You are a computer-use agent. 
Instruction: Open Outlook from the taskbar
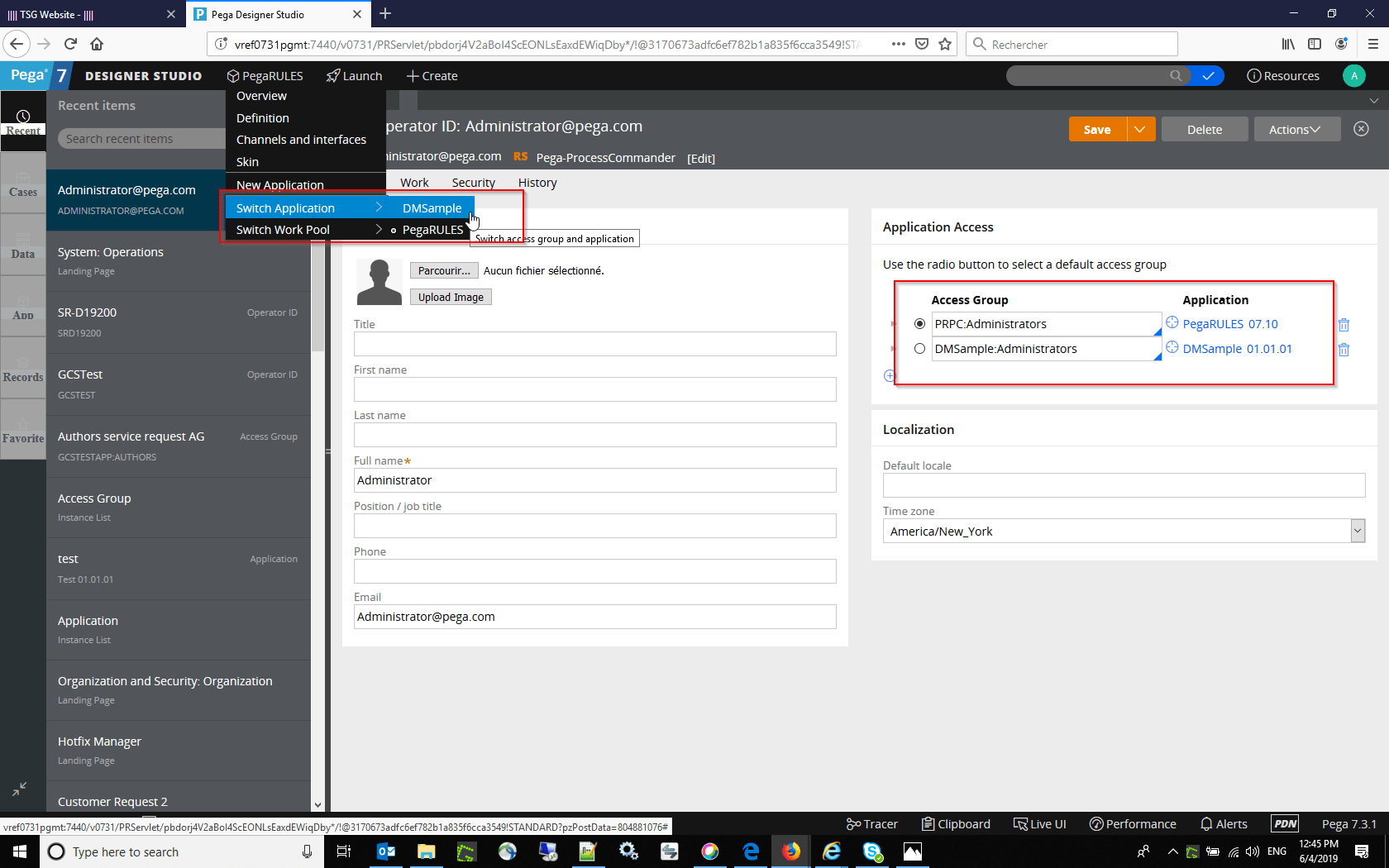coord(386,851)
